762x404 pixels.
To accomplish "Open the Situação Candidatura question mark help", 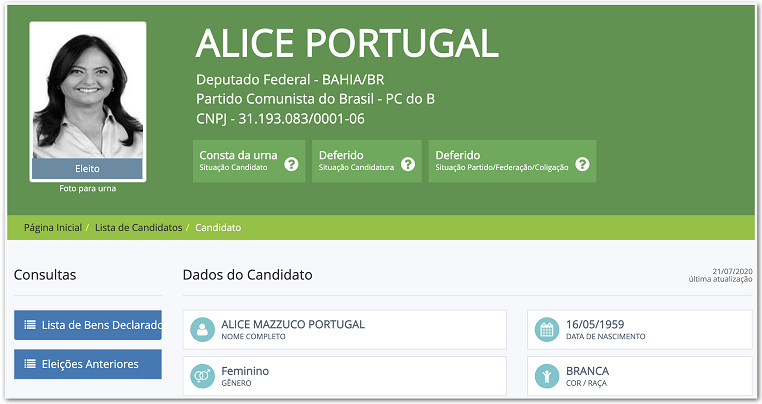I will [407, 164].
